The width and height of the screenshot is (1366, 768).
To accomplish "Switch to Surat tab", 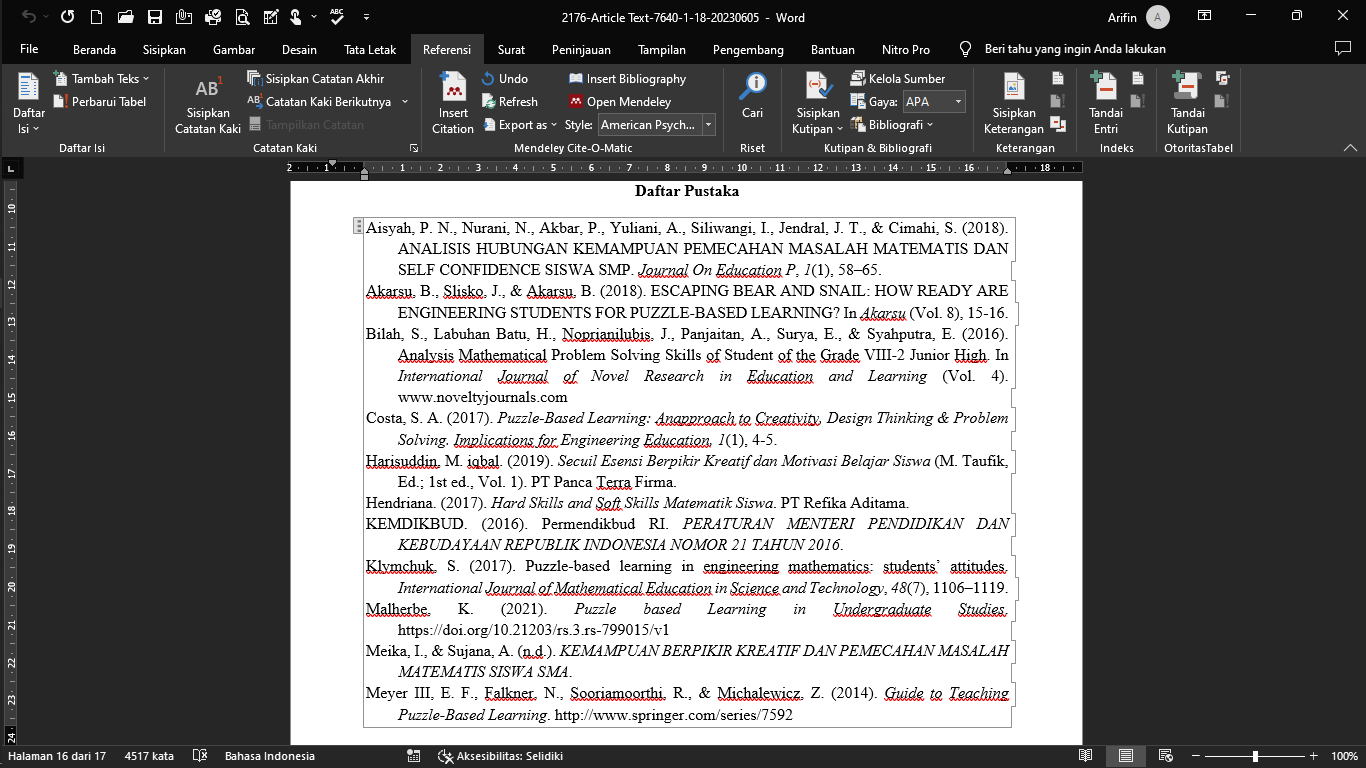I will coord(511,49).
